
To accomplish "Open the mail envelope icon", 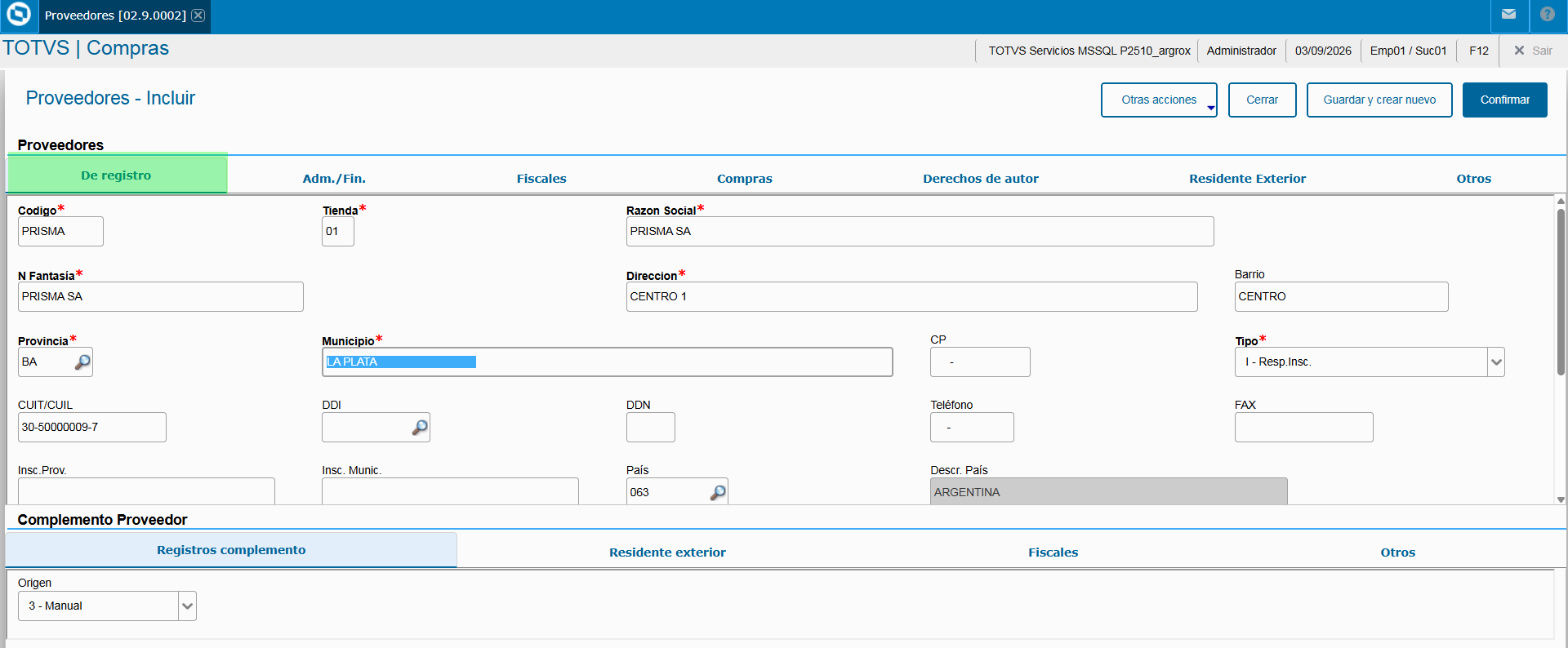I will (1508, 15).
